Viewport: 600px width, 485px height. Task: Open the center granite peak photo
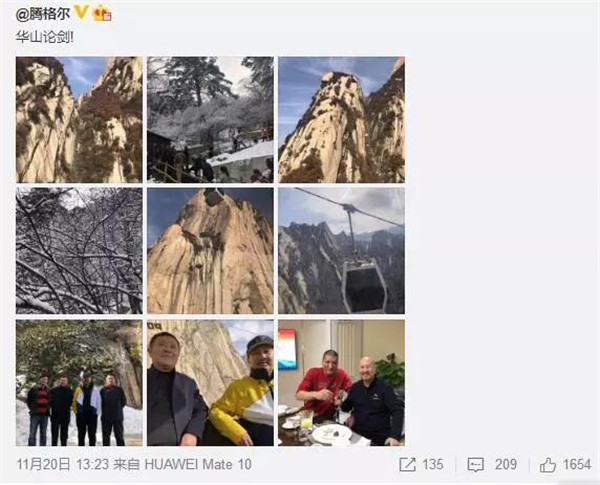210,251
